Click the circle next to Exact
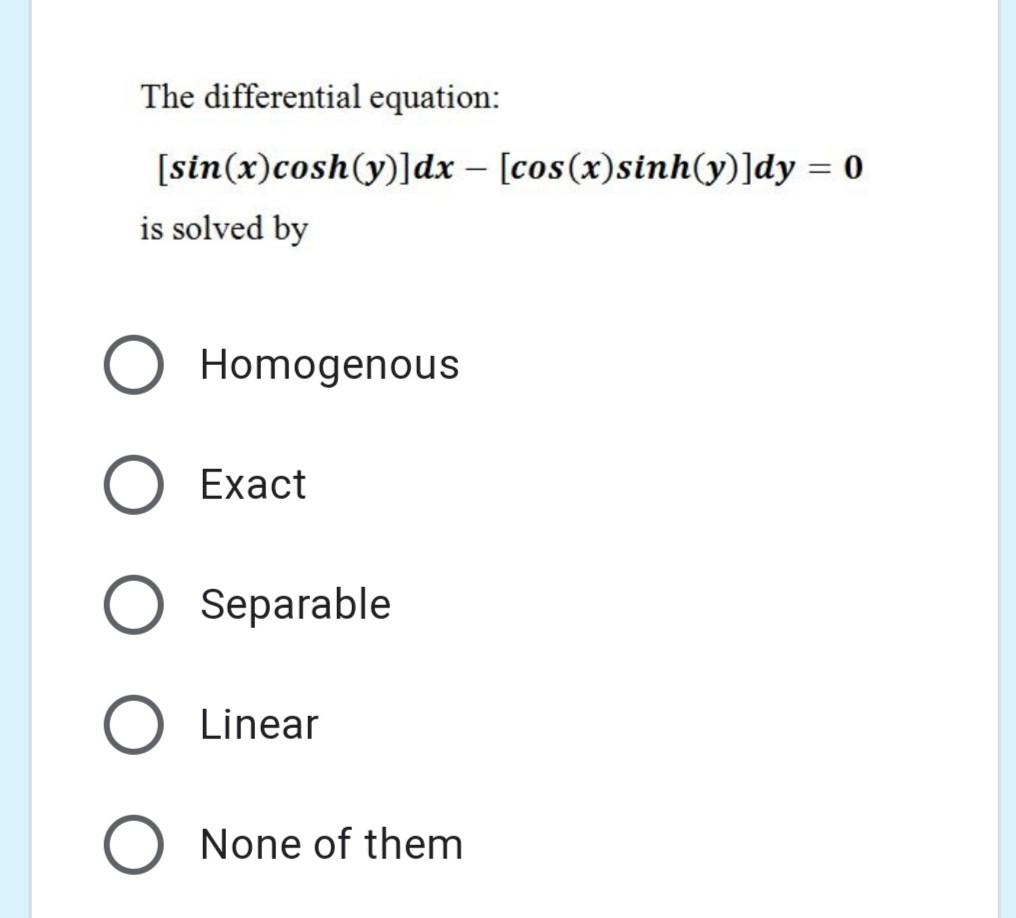 (x=134, y=484)
